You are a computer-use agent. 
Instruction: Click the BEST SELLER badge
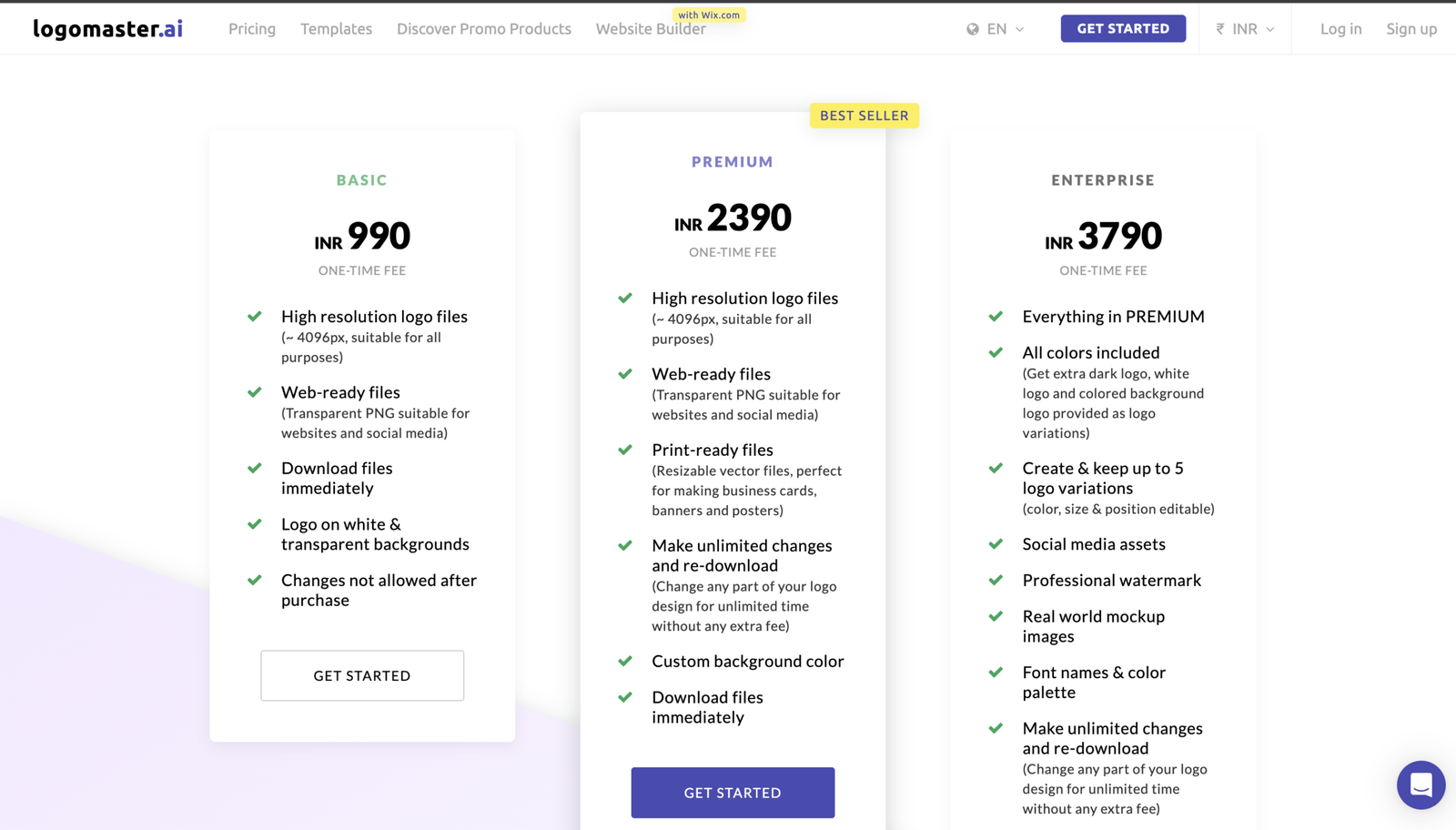coord(864,116)
